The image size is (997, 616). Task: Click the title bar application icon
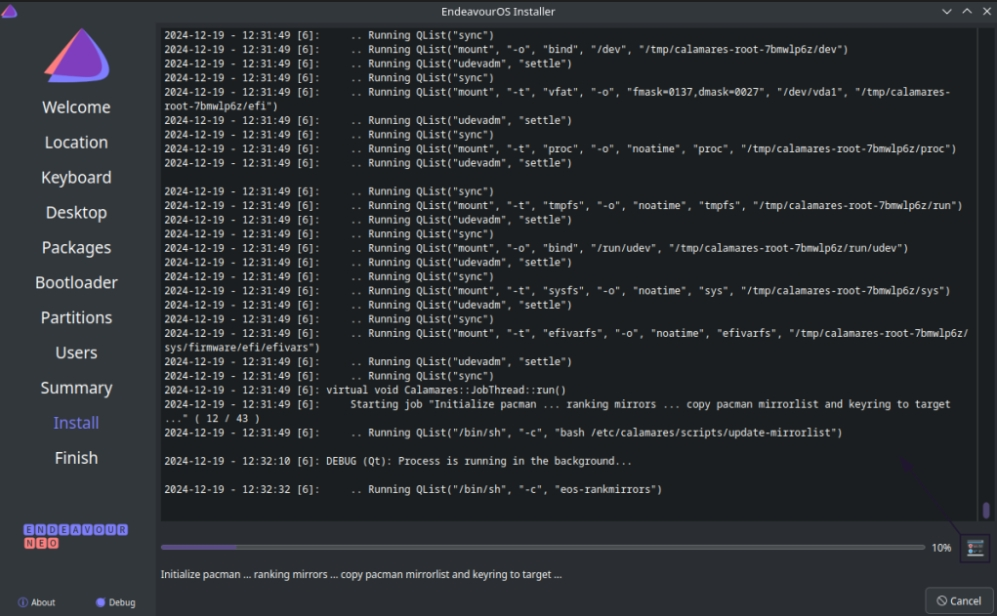10,11
